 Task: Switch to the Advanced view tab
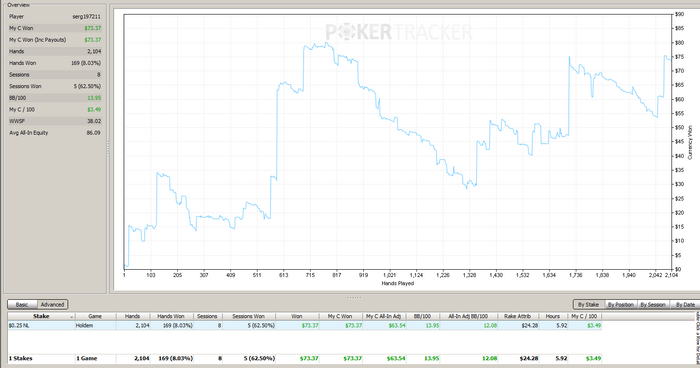pos(53,305)
